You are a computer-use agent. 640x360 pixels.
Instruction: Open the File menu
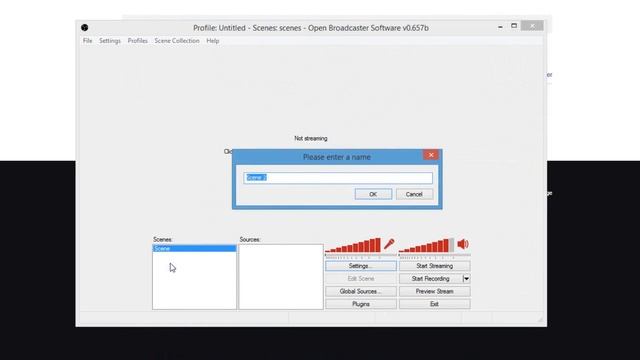coord(88,41)
